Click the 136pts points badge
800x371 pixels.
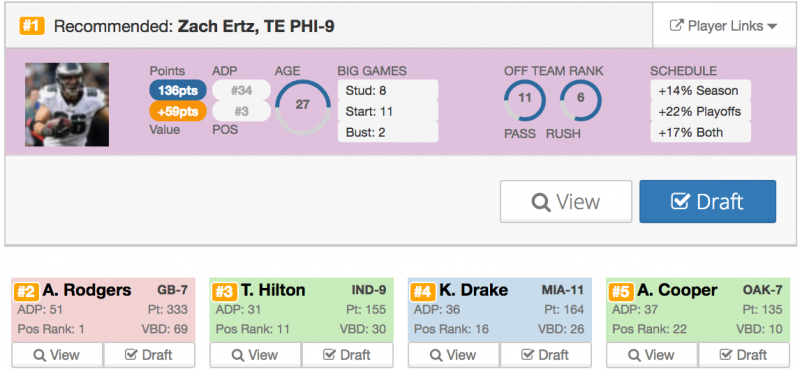pos(178,90)
